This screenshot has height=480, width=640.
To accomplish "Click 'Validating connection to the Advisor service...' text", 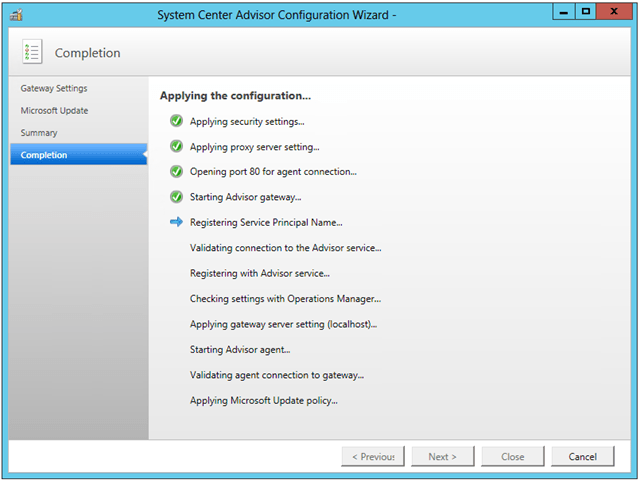I will click(x=285, y=248).
